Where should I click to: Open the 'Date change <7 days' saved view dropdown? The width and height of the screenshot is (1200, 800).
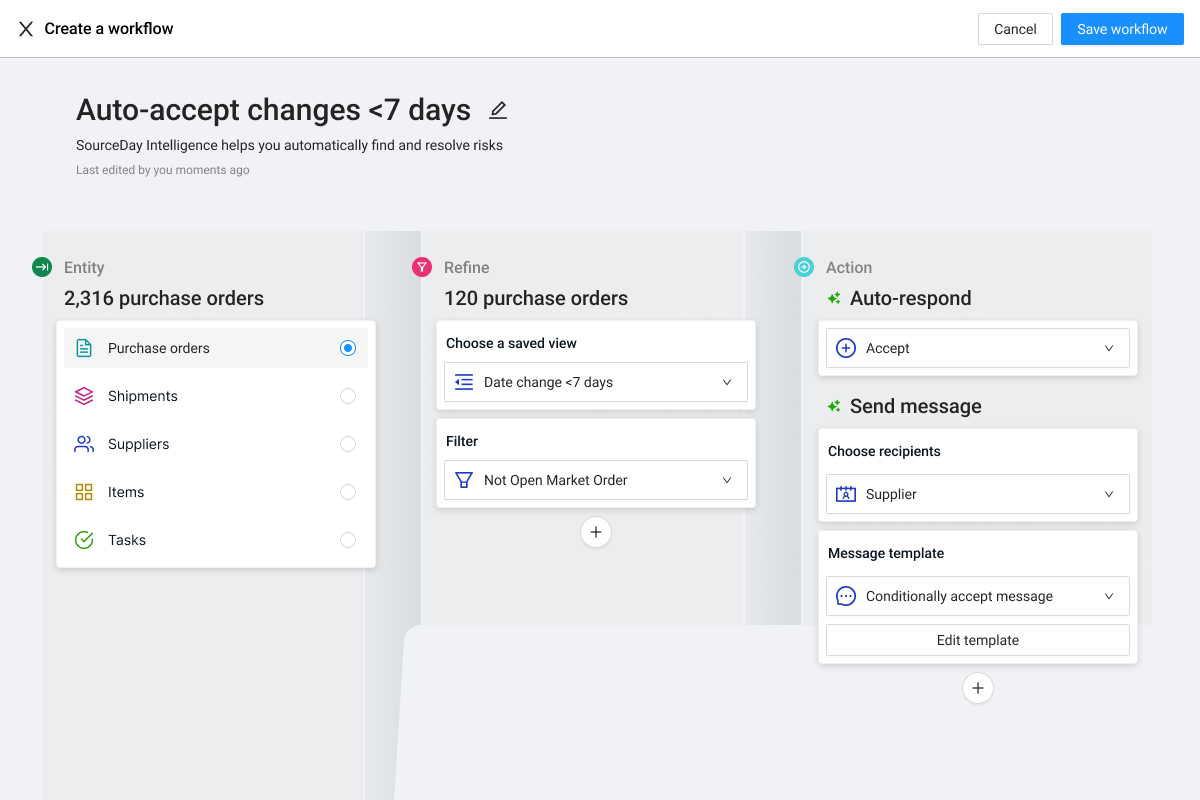596,382
